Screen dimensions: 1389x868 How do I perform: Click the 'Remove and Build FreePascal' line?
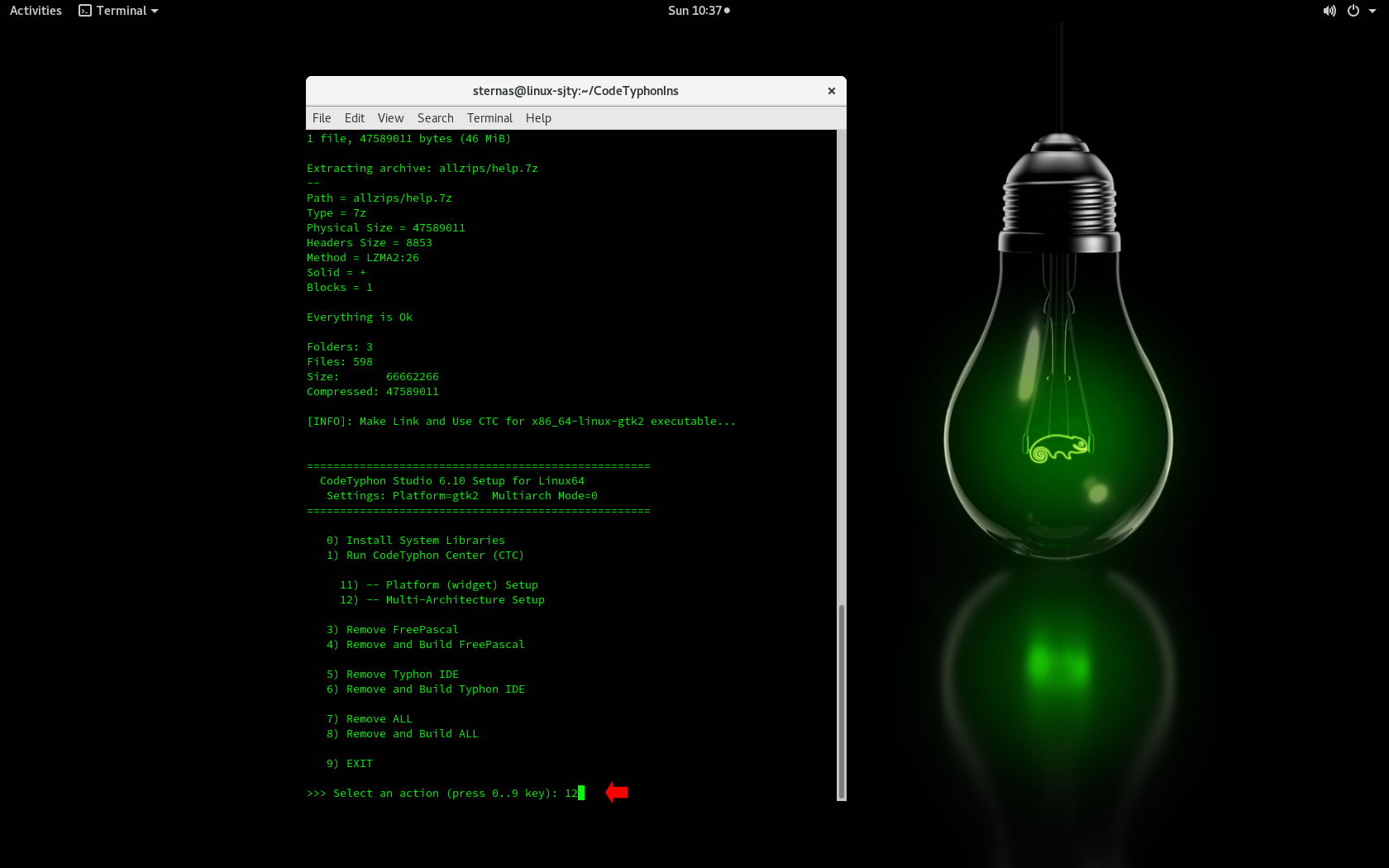426,645
